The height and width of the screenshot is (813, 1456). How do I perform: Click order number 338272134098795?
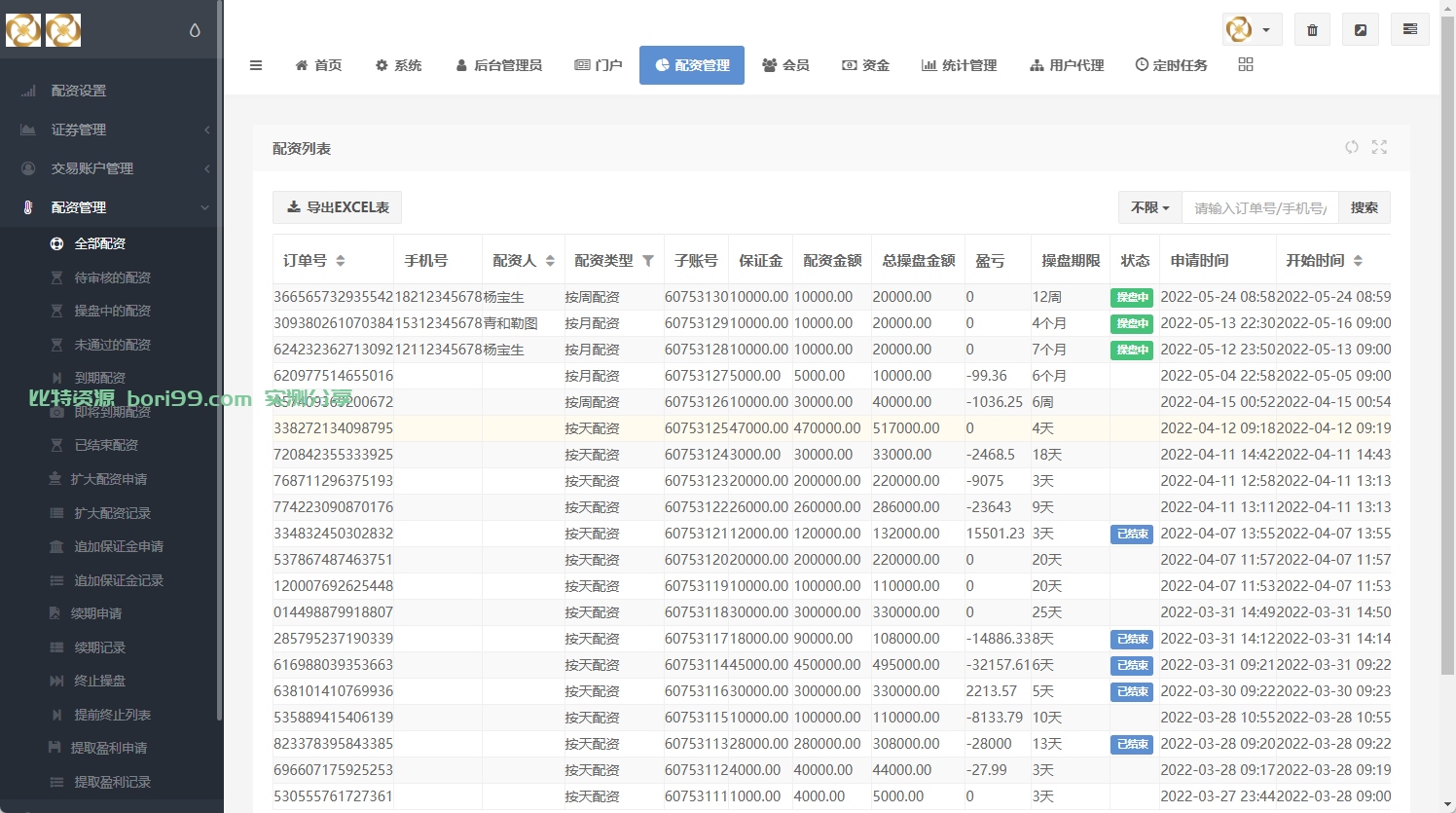pos(334,428)
